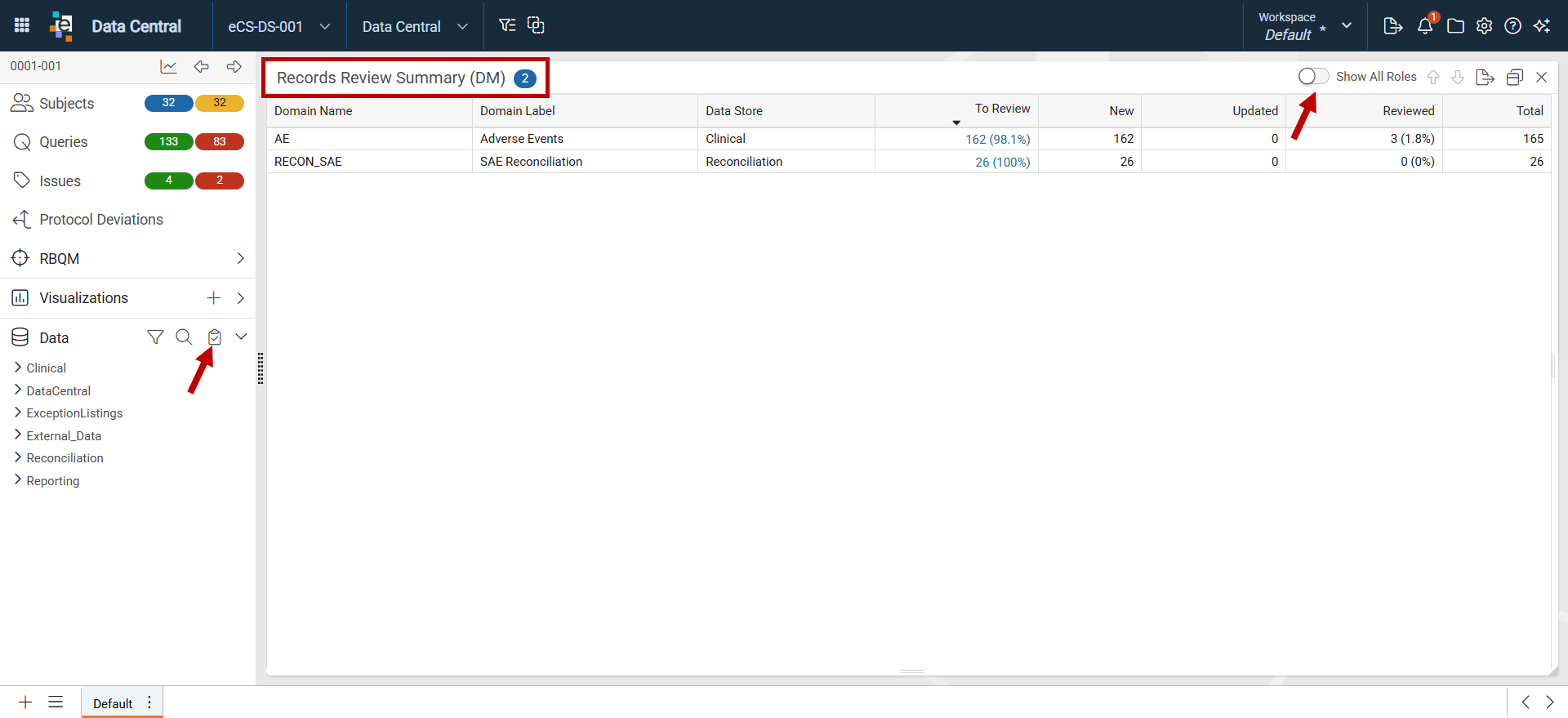Image resolution: width=1568 pixels, height=718 pixels.
Task: Open the Records Review Summary clipboard icon
Action: 215,337
